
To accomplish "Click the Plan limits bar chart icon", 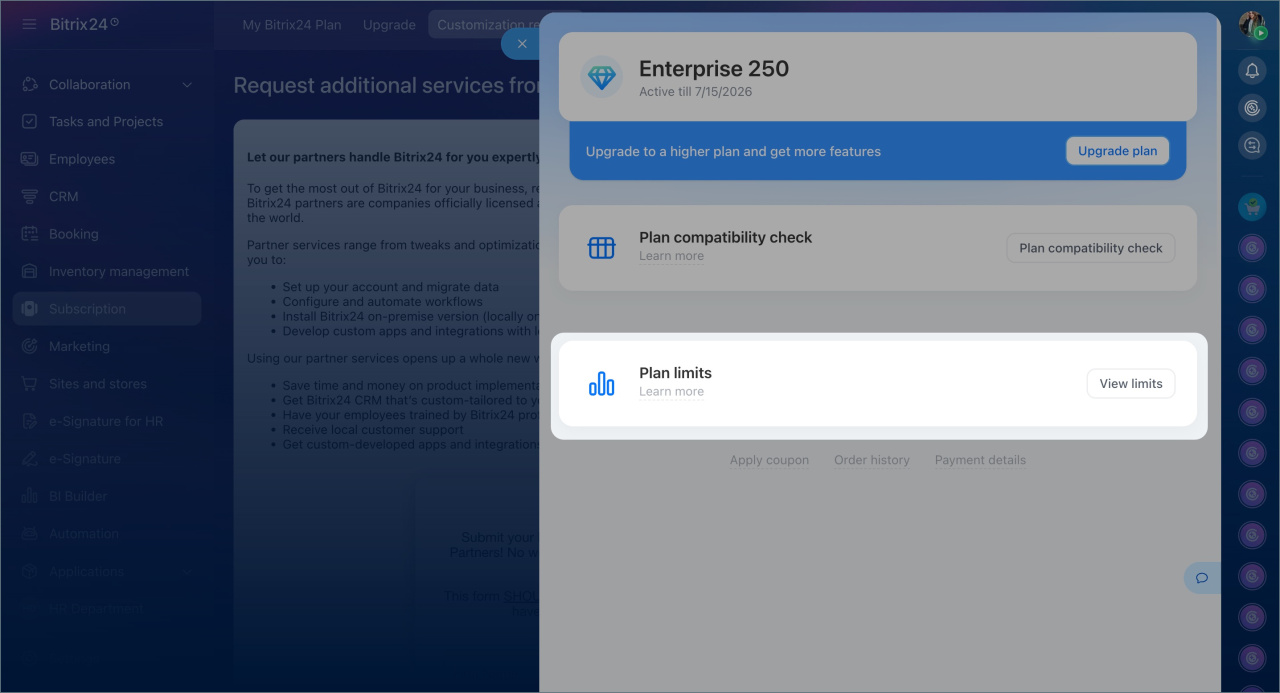I will 601,384.
